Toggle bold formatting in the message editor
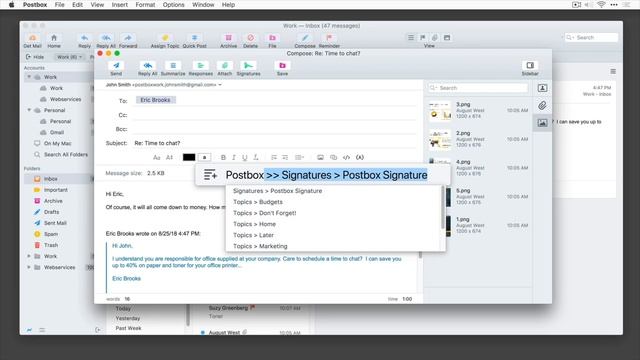This screenshot has width=640, height=360. click(223, 158)
